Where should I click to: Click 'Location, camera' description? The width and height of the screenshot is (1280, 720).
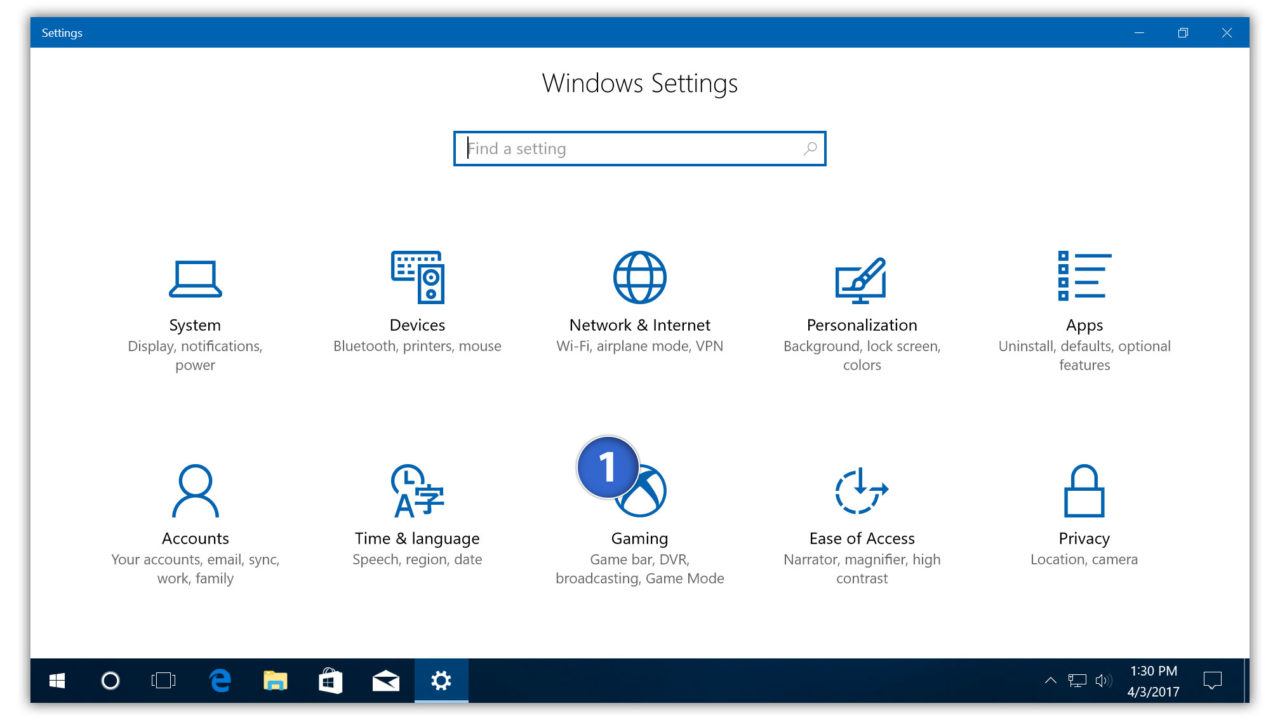(x=1084, y=560)
